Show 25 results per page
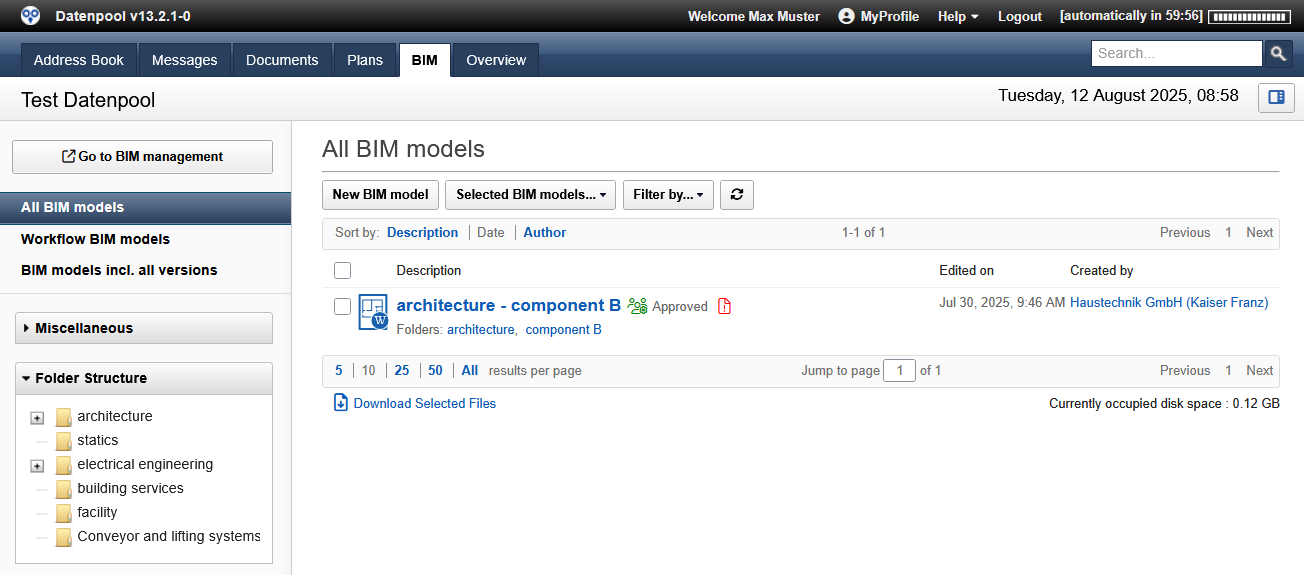Screen dimensions: 1304x575 point(402,370)
